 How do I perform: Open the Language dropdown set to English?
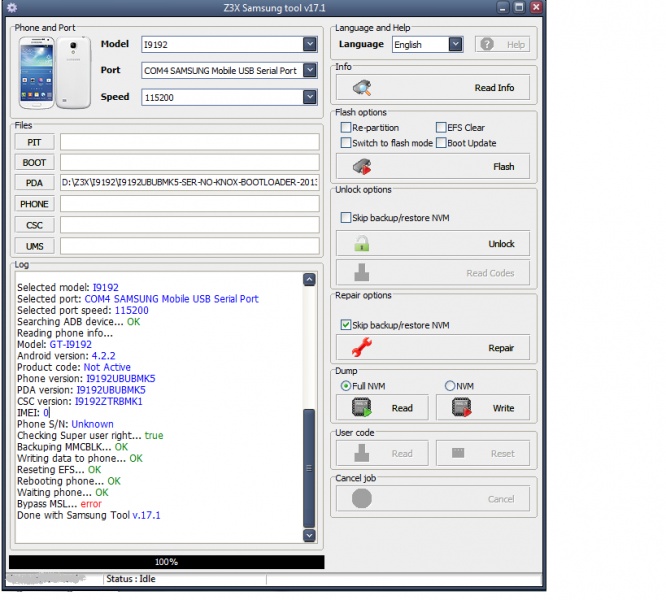(455, 44)
